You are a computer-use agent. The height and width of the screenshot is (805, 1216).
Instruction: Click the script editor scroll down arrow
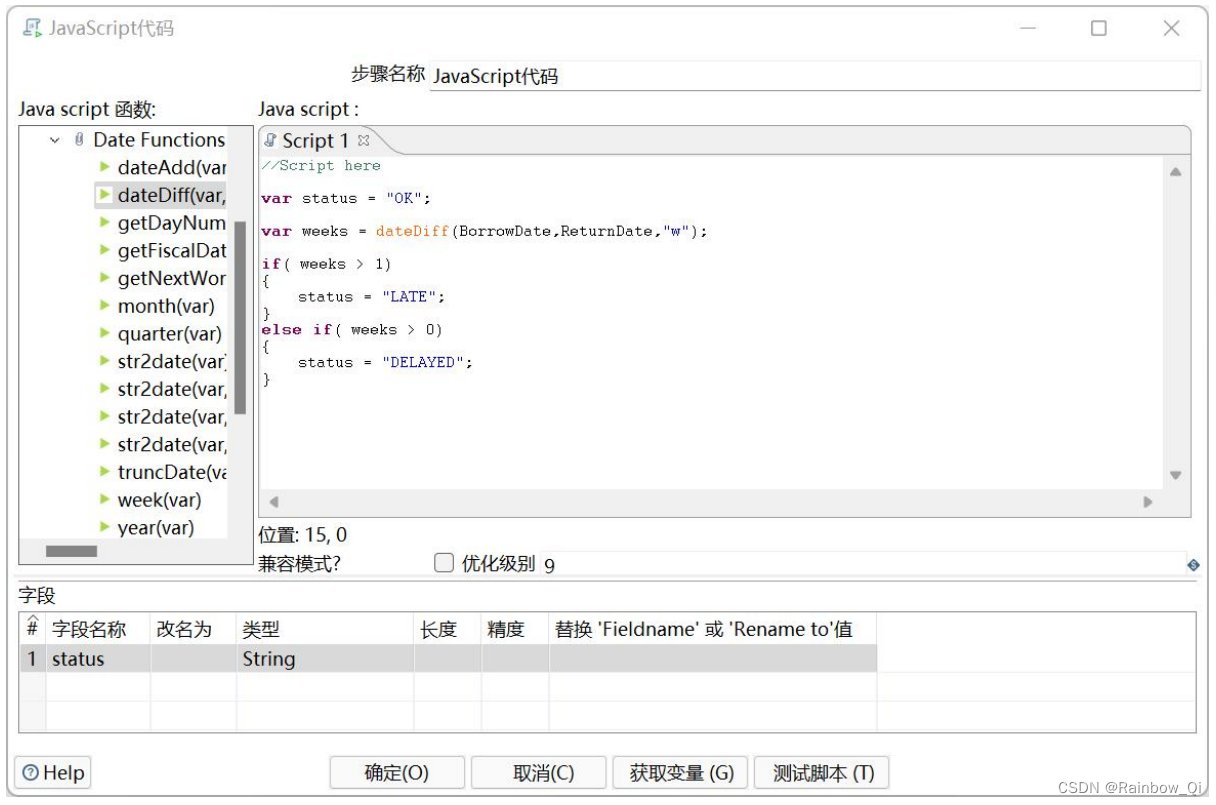1176,475
